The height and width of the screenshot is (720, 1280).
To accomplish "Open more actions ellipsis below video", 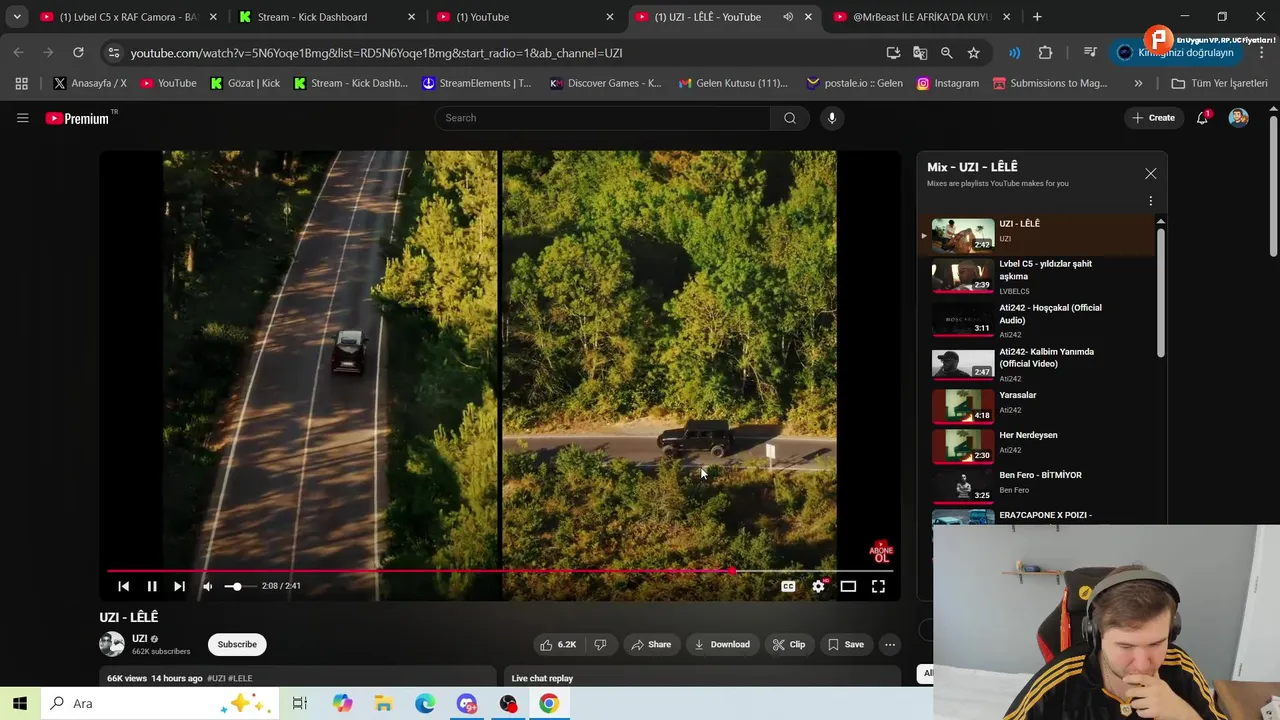I will 890,644.
